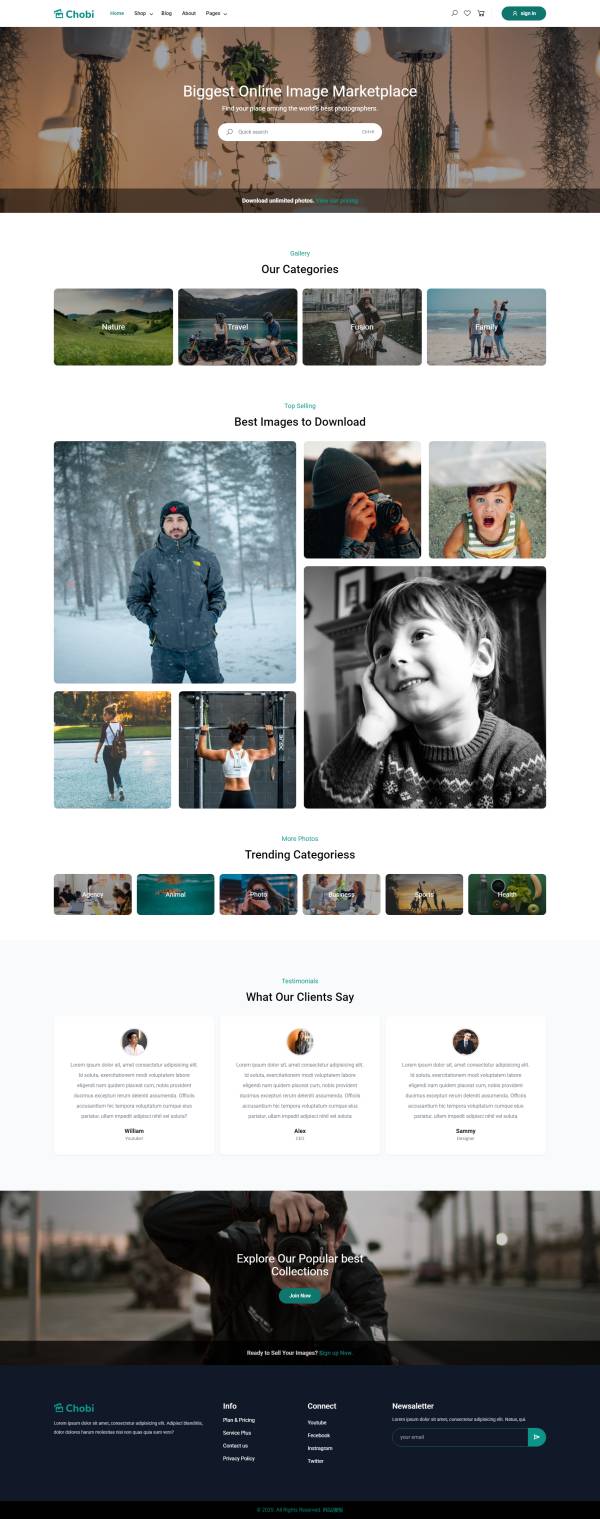Click the magnifier icon inside hero search box

coord(229,132)
